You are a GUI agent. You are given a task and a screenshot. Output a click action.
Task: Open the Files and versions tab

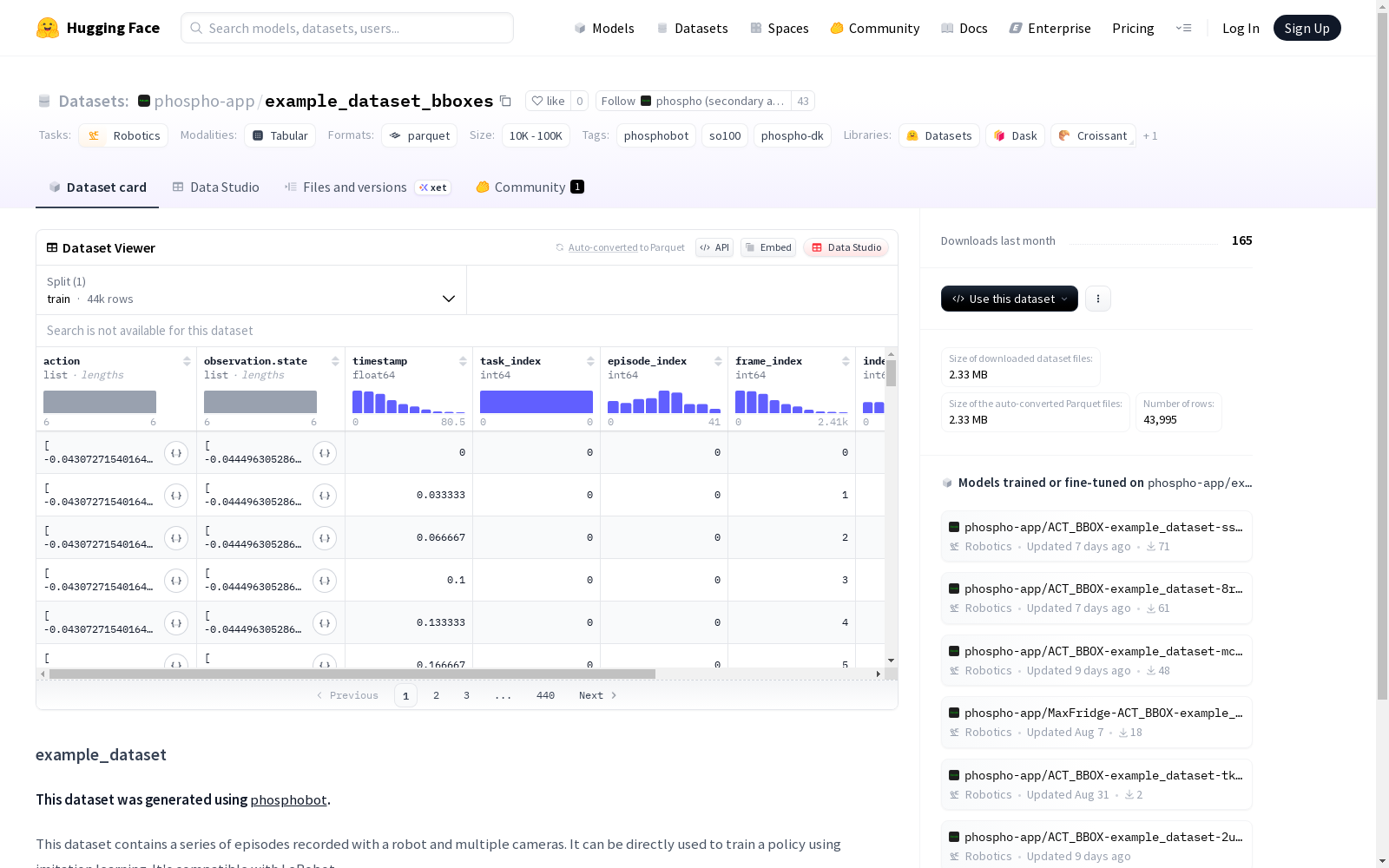coord(367,187)
